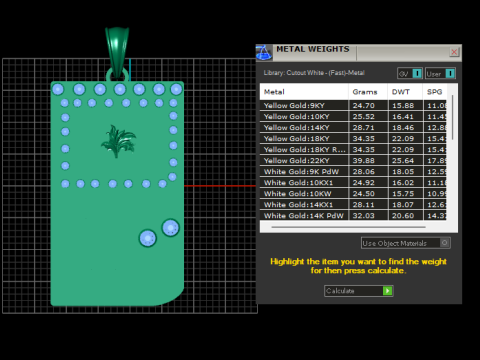Click the 32.03 grams value
Screen dimensions: 480x360
pyautogui.click(x=364, y=216)
